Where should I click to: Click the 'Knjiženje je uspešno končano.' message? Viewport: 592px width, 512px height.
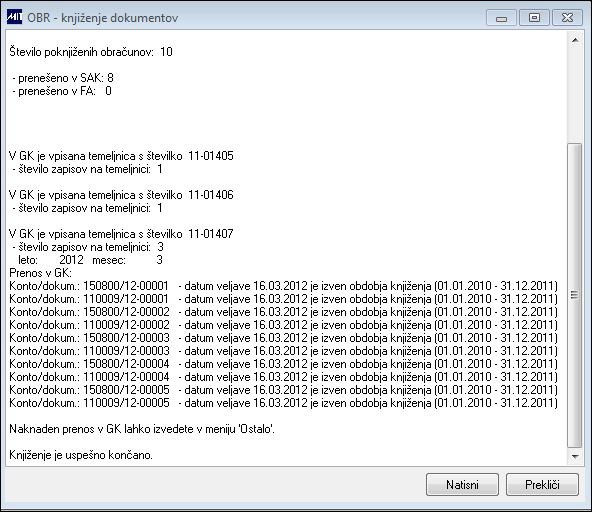pyautogui.click(x=81, y=455)
